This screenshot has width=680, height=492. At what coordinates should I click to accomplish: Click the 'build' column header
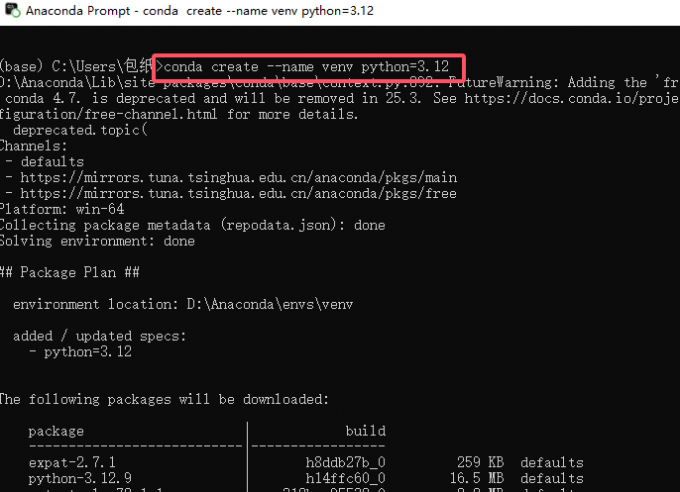tap(366, 431)
